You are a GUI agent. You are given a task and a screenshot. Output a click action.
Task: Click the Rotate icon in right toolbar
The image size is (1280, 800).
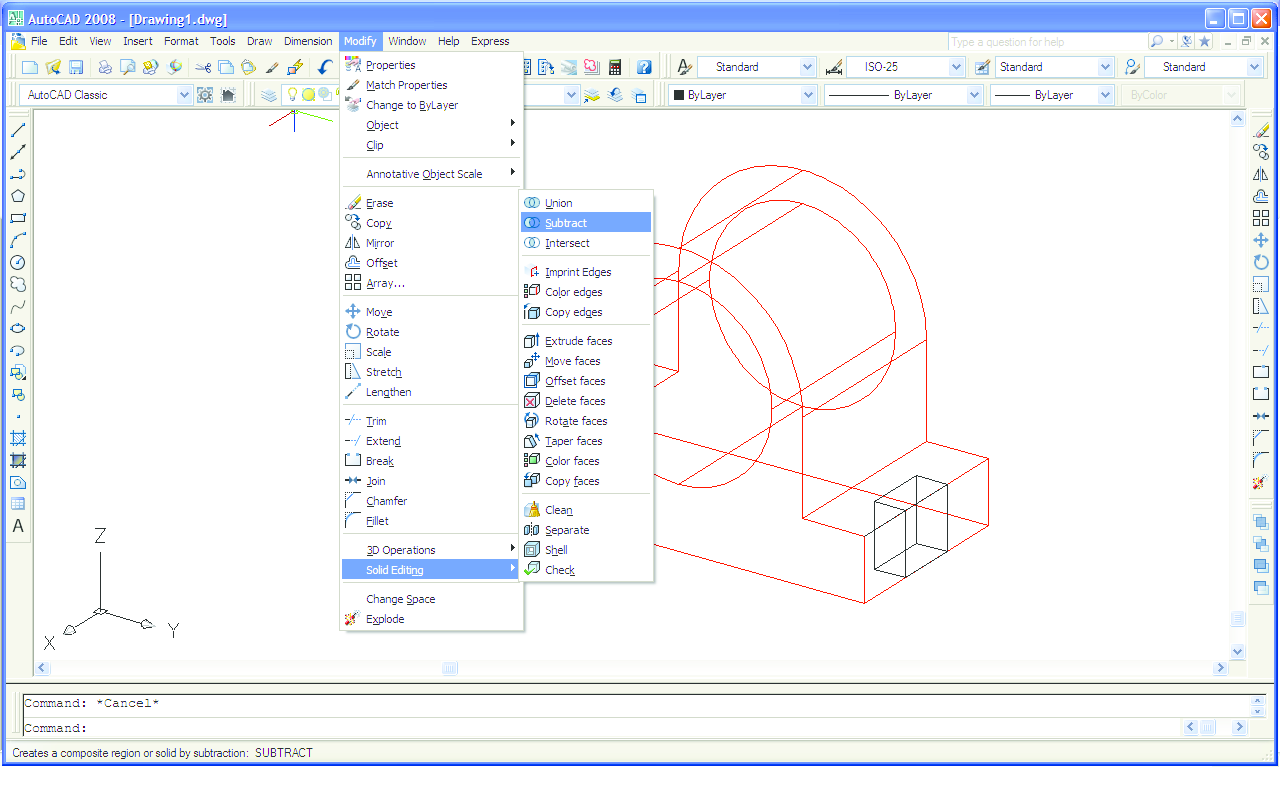(x=1261, y=262)
